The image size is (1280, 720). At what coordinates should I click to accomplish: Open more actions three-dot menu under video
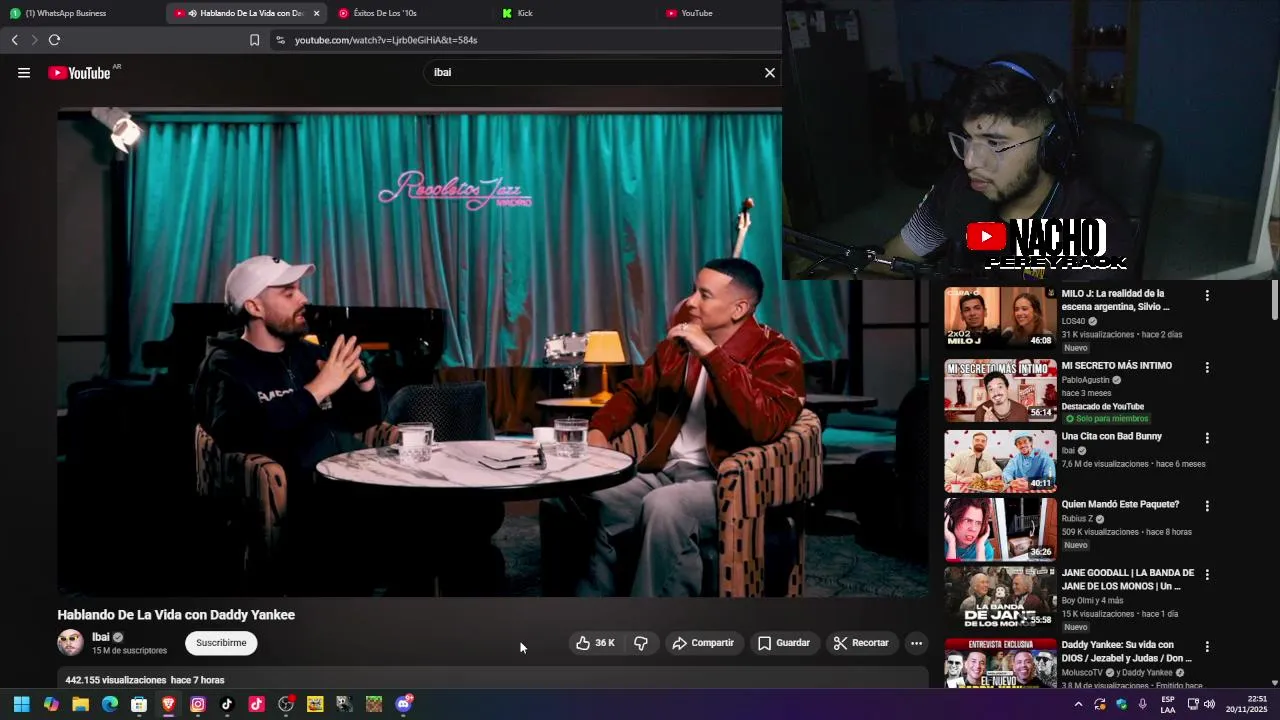click(x=916, y=643)
